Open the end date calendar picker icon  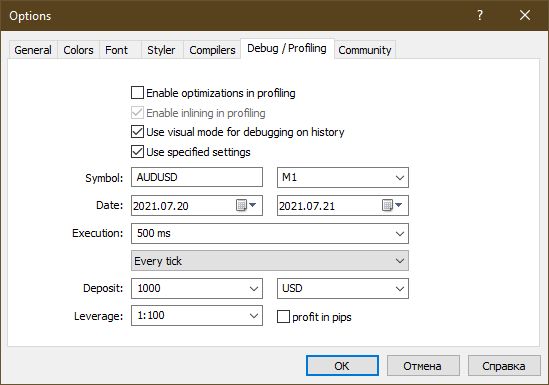pyautogui.click(x=392, y=205)
